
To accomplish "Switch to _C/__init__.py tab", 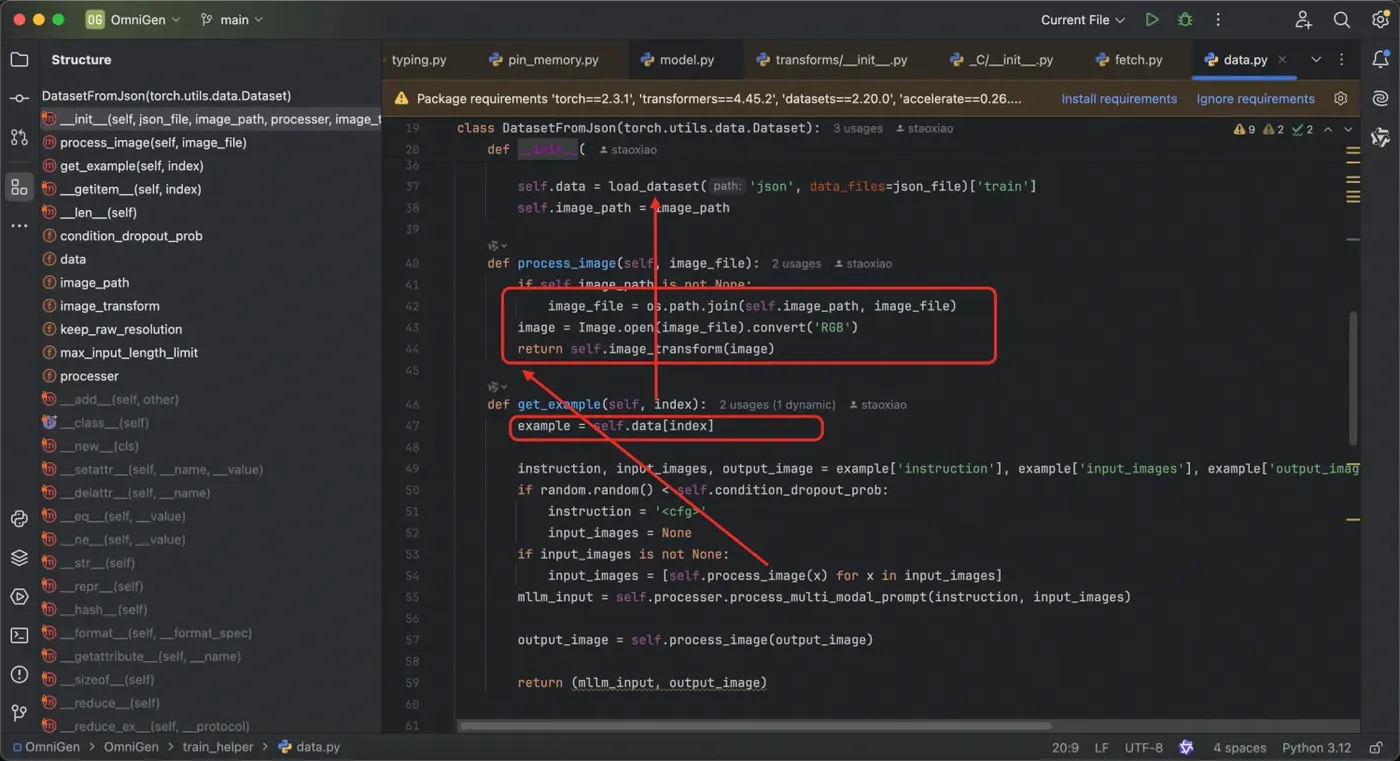I will click(1001, 60).
